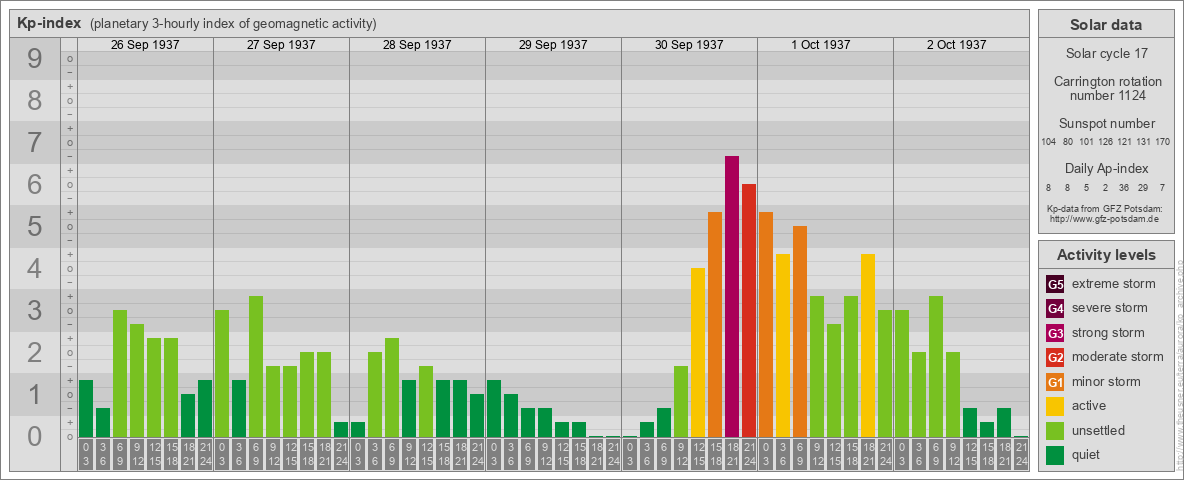Click the 30 Sep 1937 date header

coord(689,45)
